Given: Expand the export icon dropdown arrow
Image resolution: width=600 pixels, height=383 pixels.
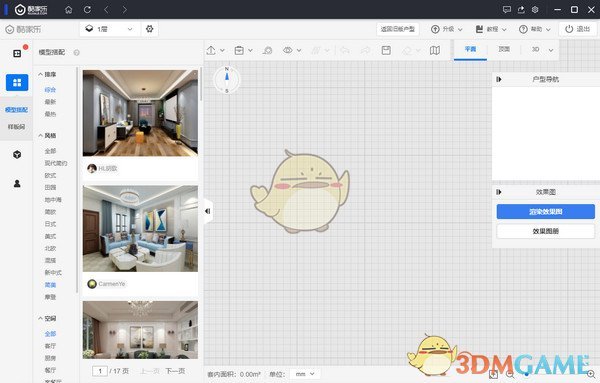Looking at the screenshot, I should pos(222,50).
